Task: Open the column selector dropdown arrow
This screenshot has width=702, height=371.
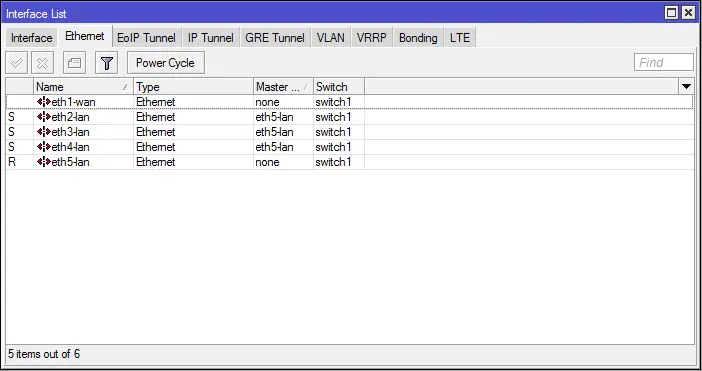Action: click(686, 86)
